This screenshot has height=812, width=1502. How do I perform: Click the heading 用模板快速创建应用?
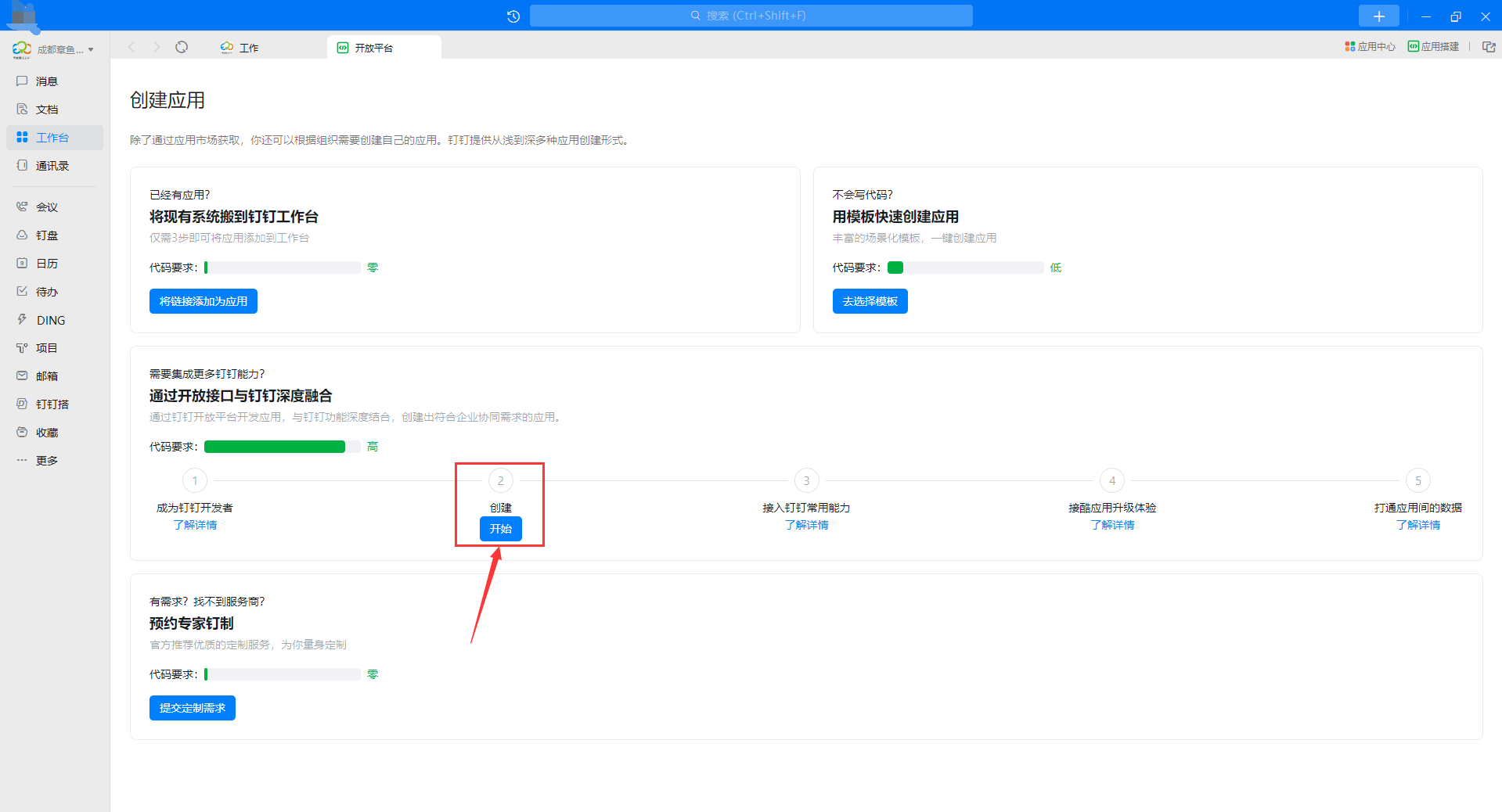(x=895, y=217)
